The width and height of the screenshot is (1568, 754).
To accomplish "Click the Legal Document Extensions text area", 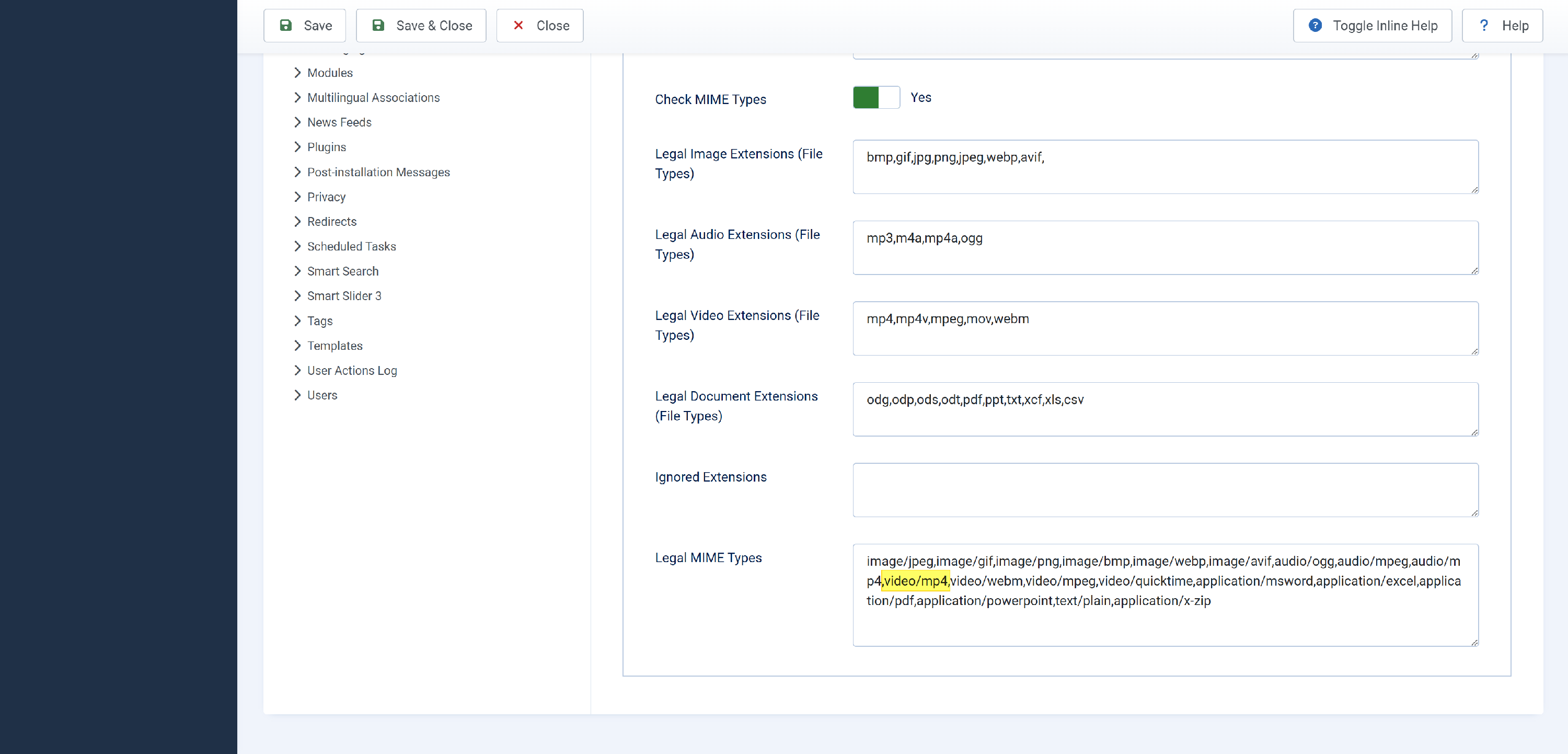I will 1165,409.
